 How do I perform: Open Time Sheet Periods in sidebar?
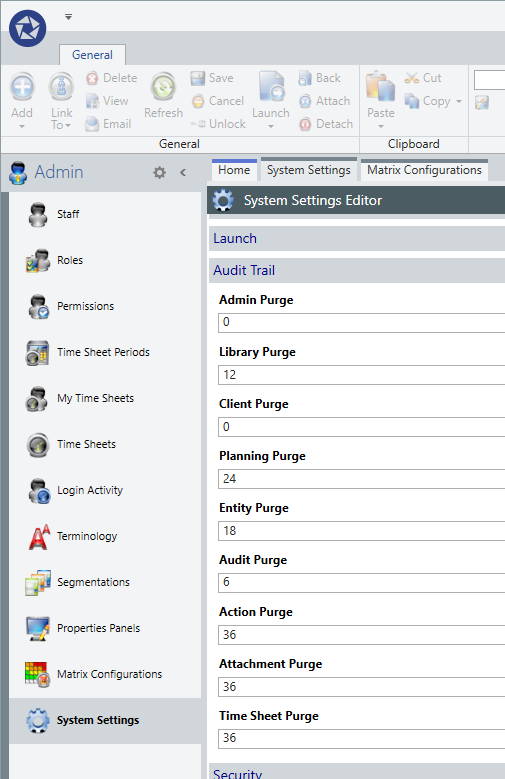(x=105, y=352)
